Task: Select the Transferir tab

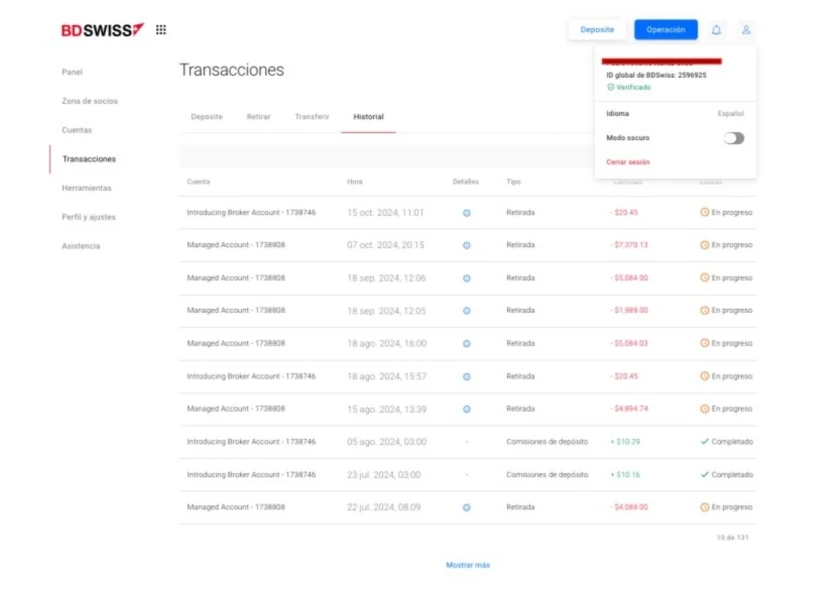Action: pyautogui.click(x=311, y=117)
